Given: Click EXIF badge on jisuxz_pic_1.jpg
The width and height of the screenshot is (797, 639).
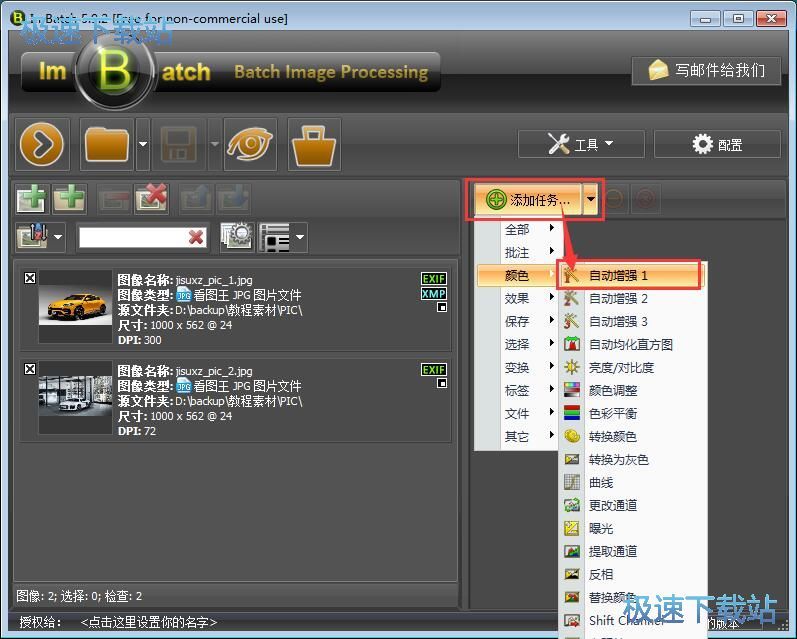Looking at the screenshot, I should pyautogui.click(x=434, y=279).
